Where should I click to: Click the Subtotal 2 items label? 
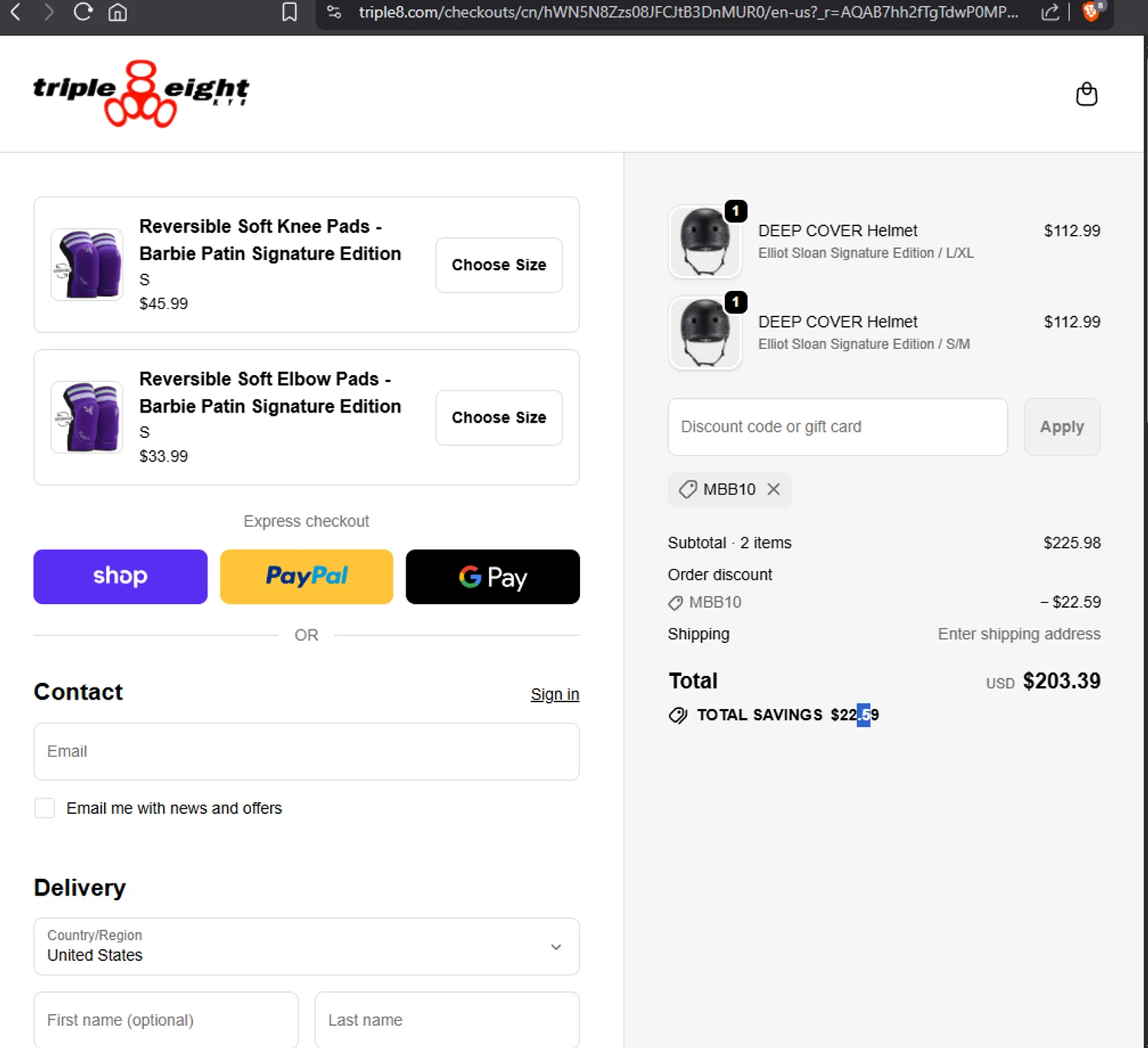(x=729, y=543)
